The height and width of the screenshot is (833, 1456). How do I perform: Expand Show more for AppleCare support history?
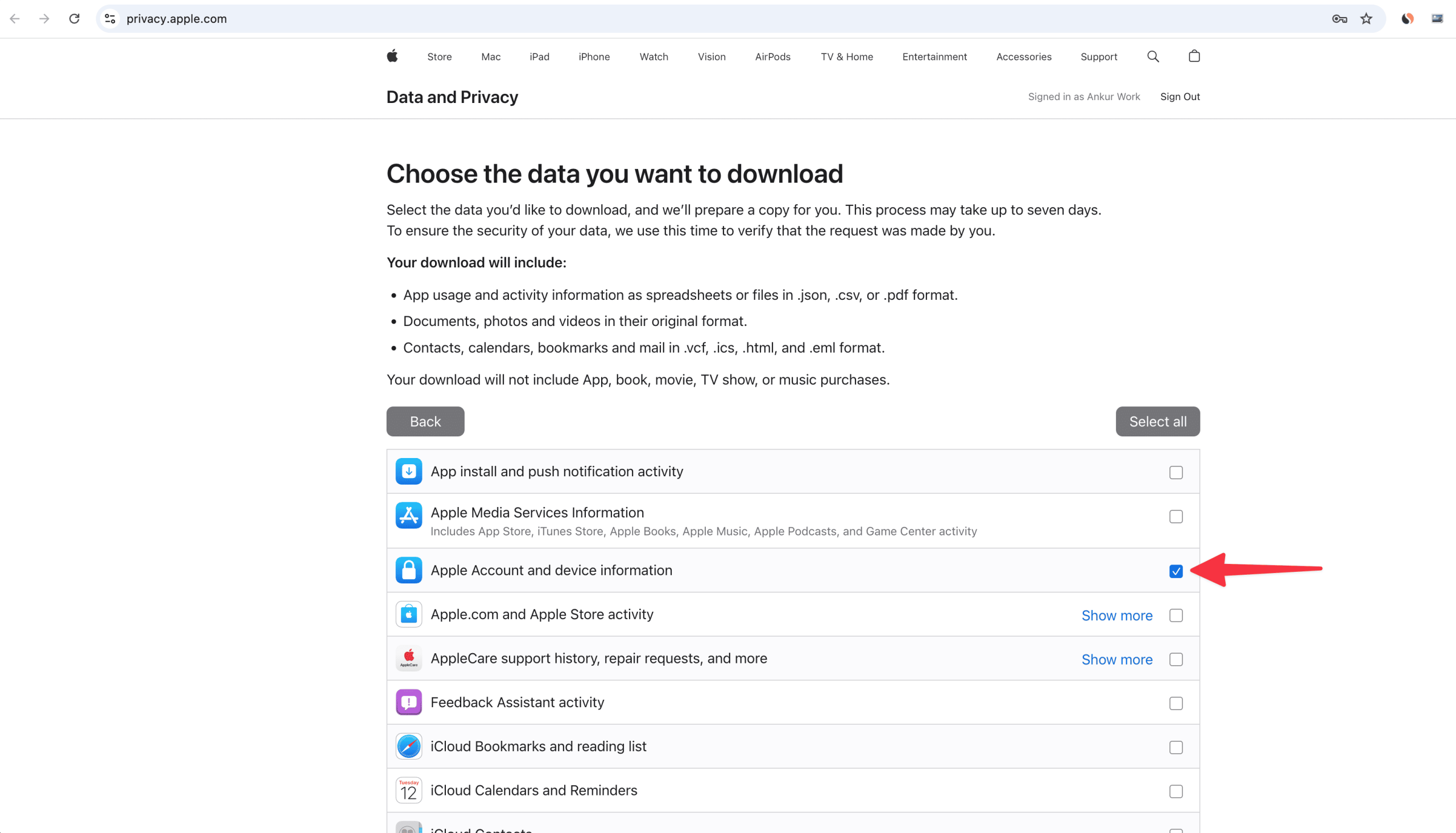click(x=1117, y=659)
